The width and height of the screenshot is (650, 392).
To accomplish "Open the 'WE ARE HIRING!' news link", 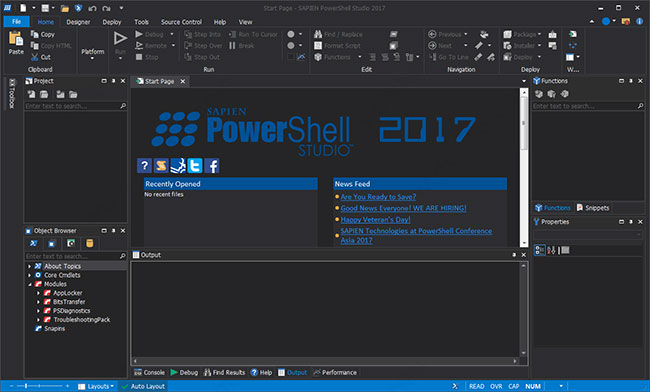I will tap(403, 208).
